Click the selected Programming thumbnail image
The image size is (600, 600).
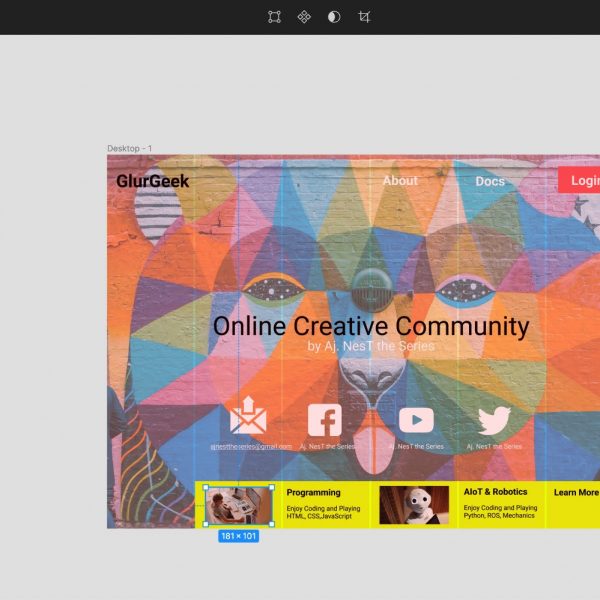point(238,505)
